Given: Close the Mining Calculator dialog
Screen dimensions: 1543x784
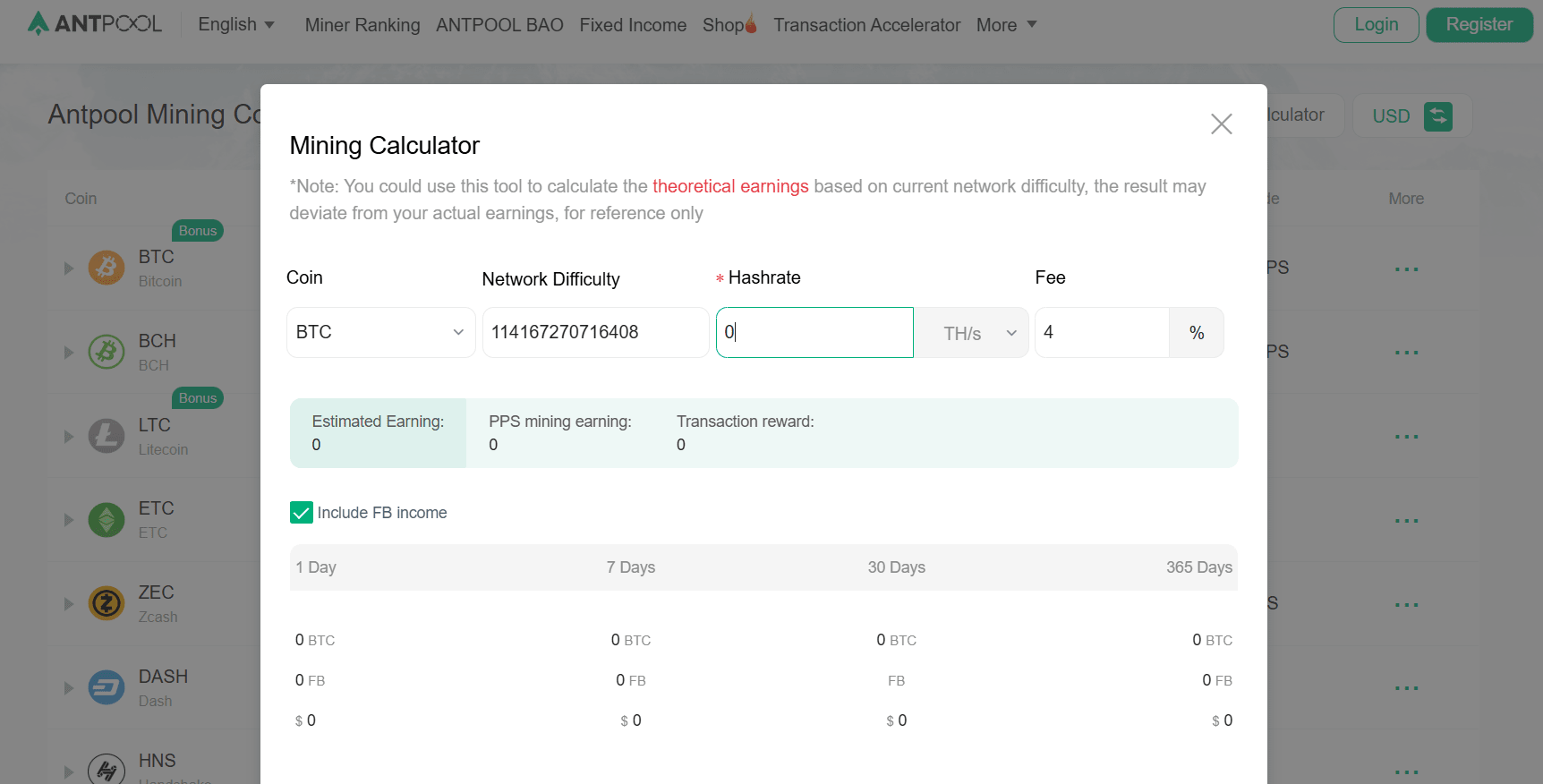Looking at the screenshot, I should pos(1221,124).
